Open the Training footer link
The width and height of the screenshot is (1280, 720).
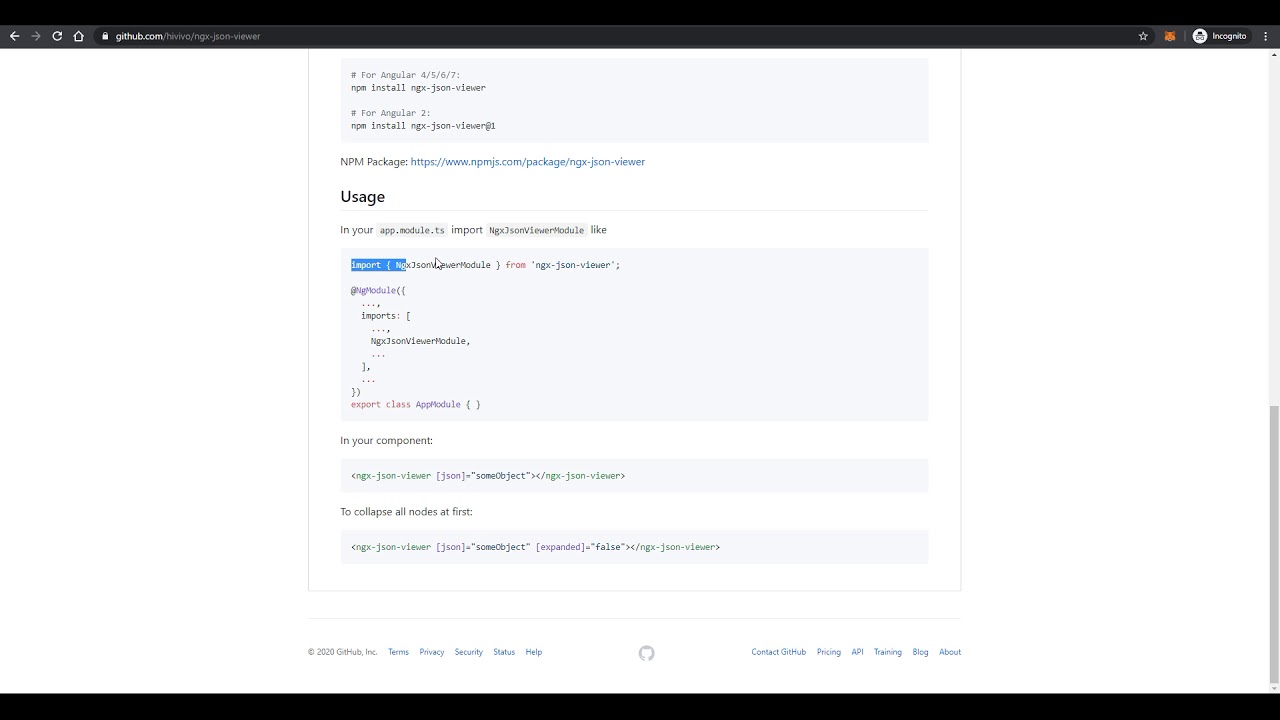887,652
